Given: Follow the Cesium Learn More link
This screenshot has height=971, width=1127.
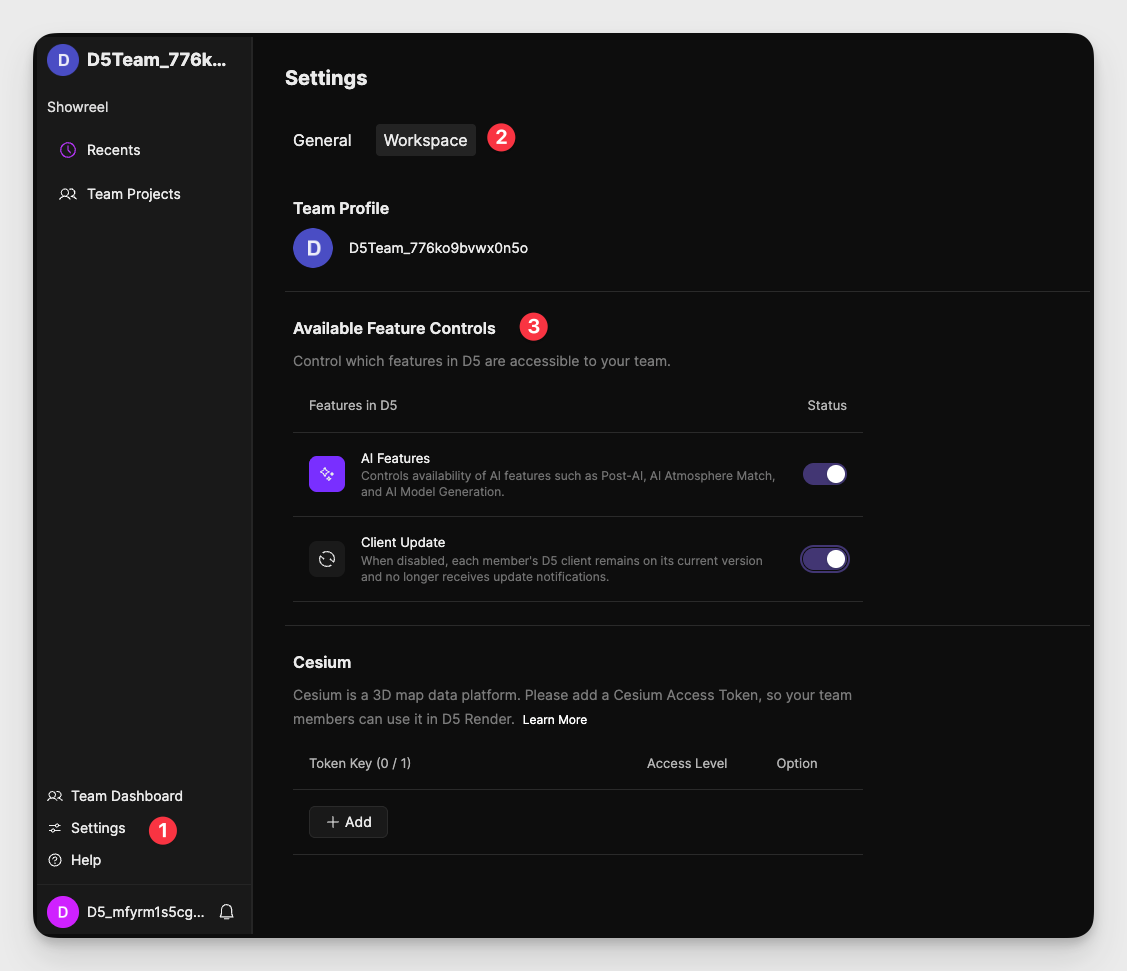Looking at the screenshot, I should [x=554, y=720].
